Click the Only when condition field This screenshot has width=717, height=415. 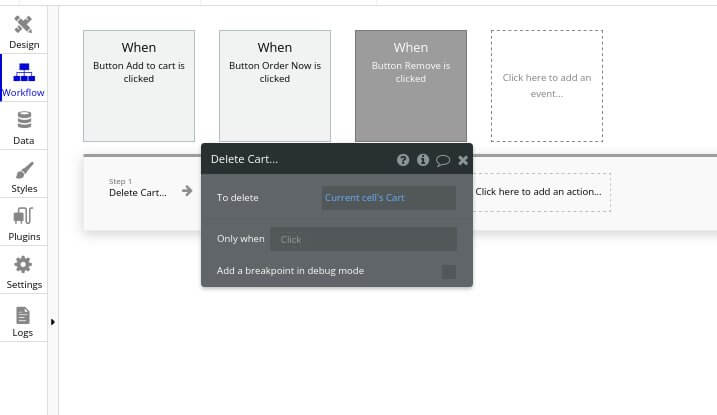pos(363,239)
